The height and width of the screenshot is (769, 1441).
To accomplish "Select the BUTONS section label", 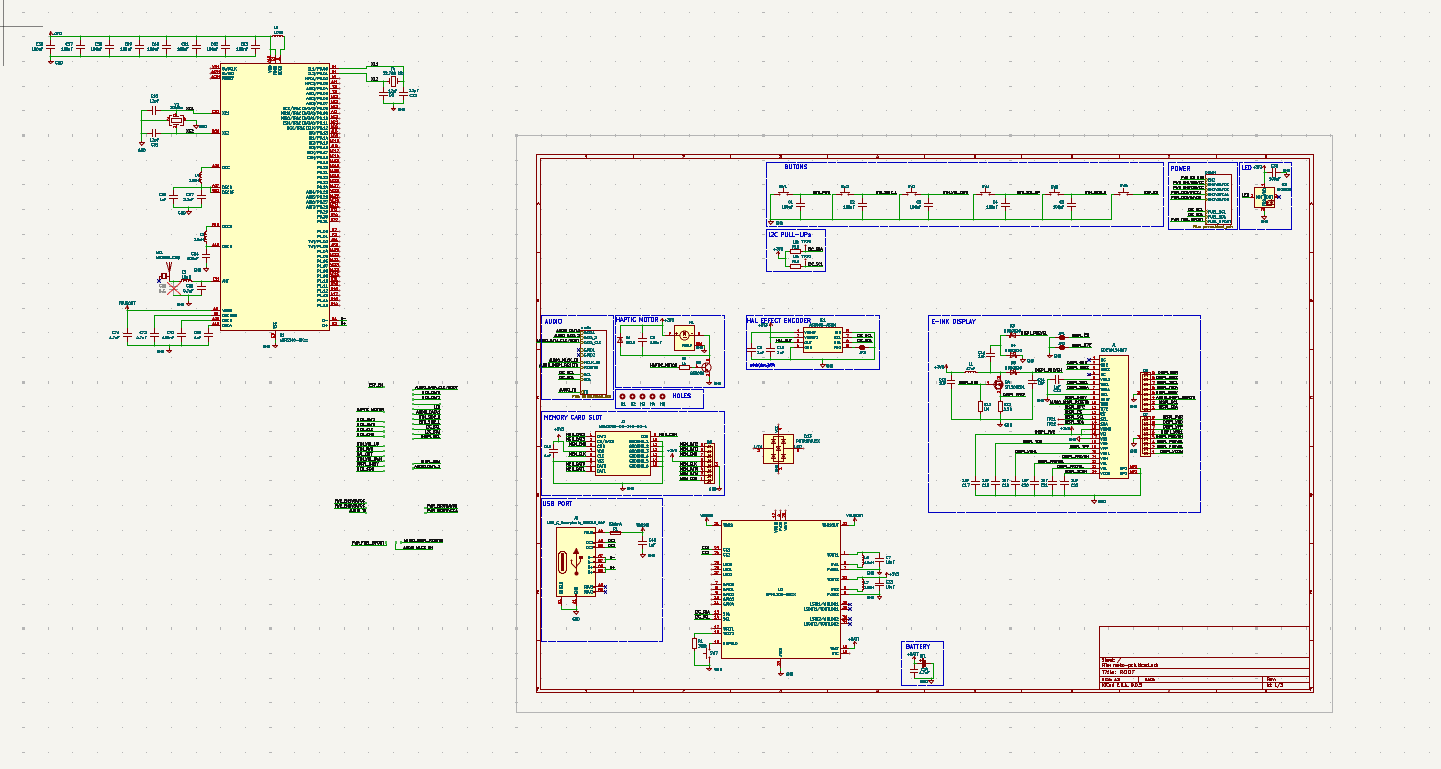I will 795,167.
